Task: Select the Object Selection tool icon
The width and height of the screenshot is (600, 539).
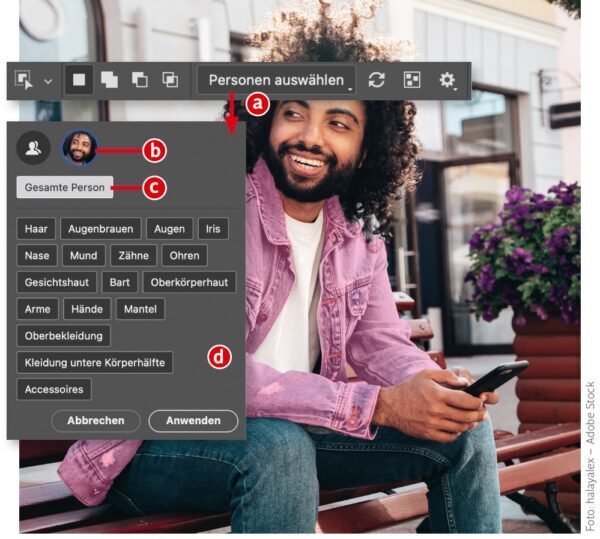Action: 24,80
